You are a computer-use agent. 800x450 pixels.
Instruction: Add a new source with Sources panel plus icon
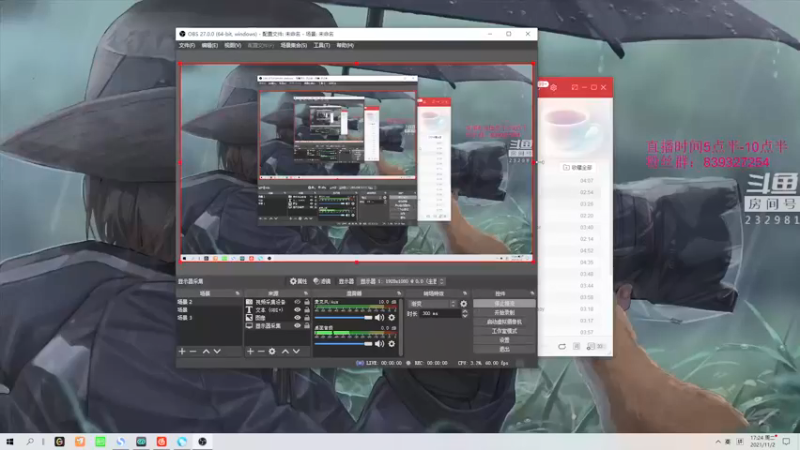pos(251,352)
